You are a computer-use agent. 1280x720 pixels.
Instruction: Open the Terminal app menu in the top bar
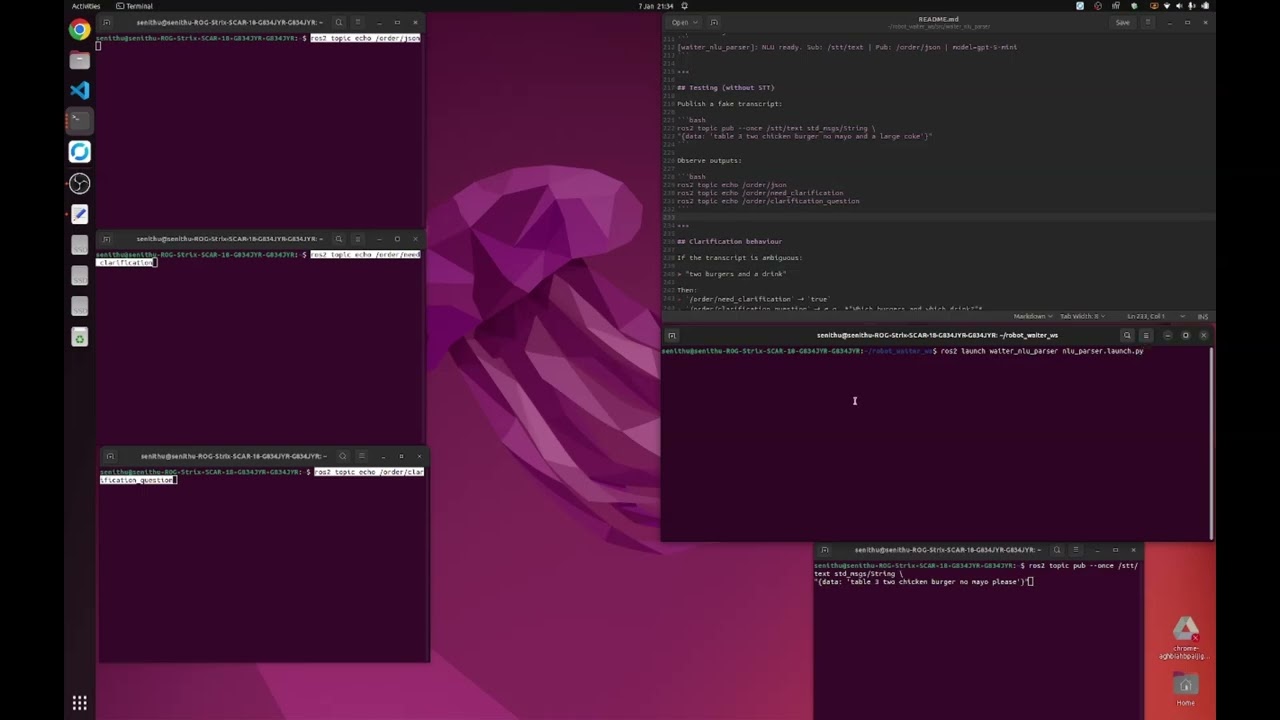134,6
